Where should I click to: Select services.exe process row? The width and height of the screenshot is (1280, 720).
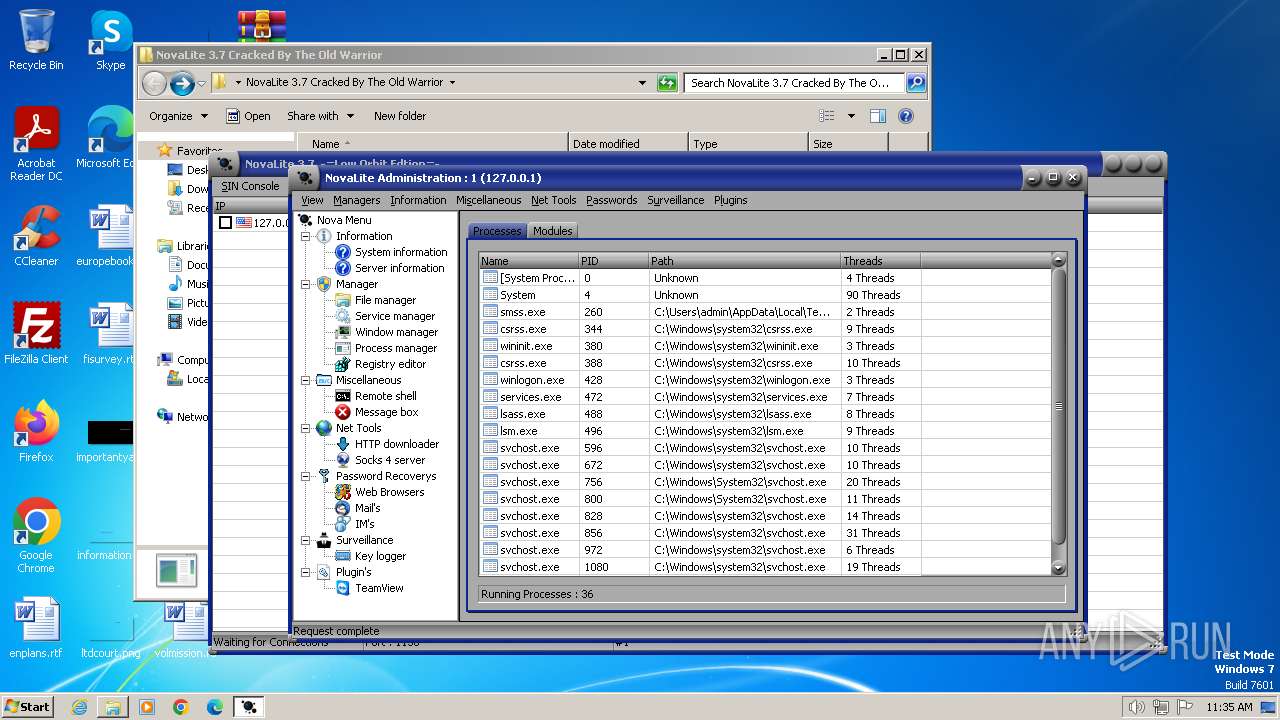[x=765, y=397]
